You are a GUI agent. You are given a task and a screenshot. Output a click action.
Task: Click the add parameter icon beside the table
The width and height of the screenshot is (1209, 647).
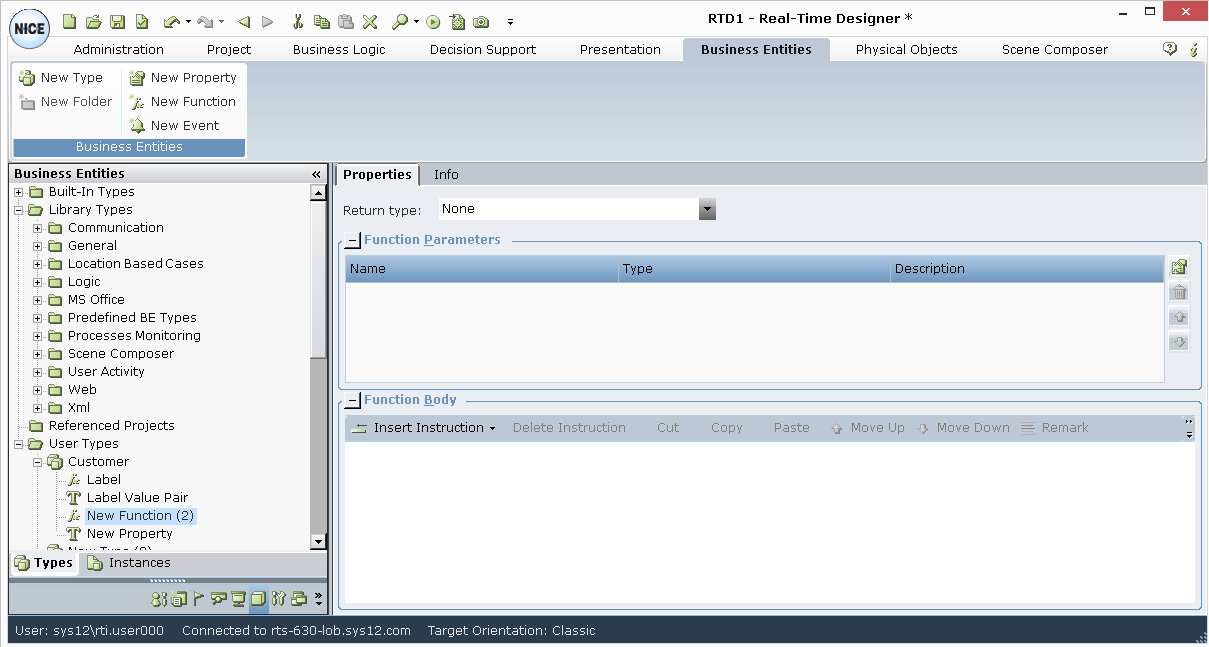(x=1179, y=267)
